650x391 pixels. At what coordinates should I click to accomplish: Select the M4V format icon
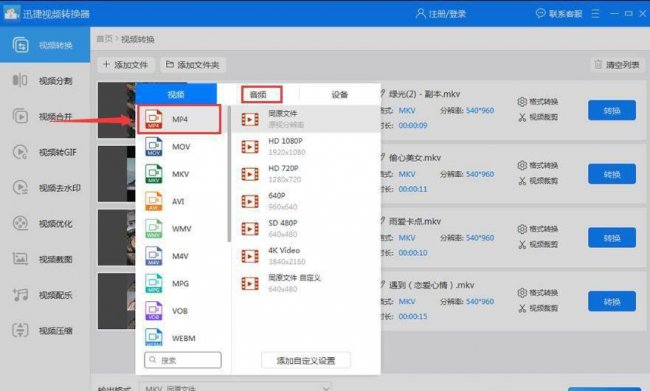click(x=153, y=256)
